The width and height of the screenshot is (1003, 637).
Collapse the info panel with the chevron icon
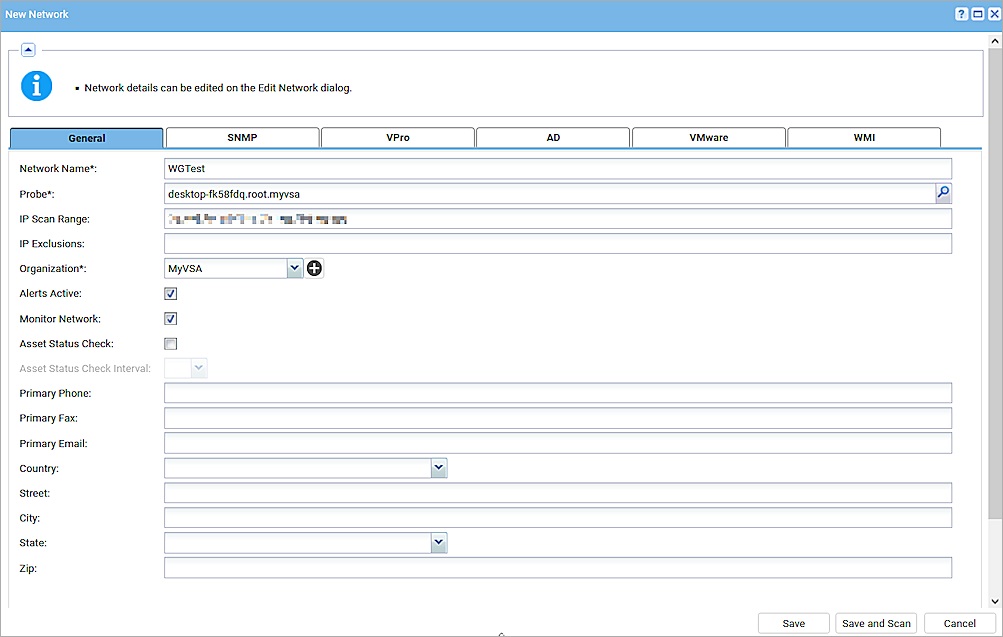point(28,48)
